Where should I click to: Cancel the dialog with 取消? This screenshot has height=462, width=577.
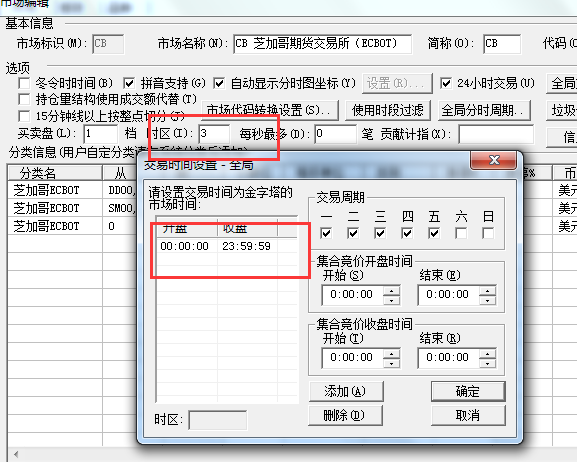click(468, 416)
